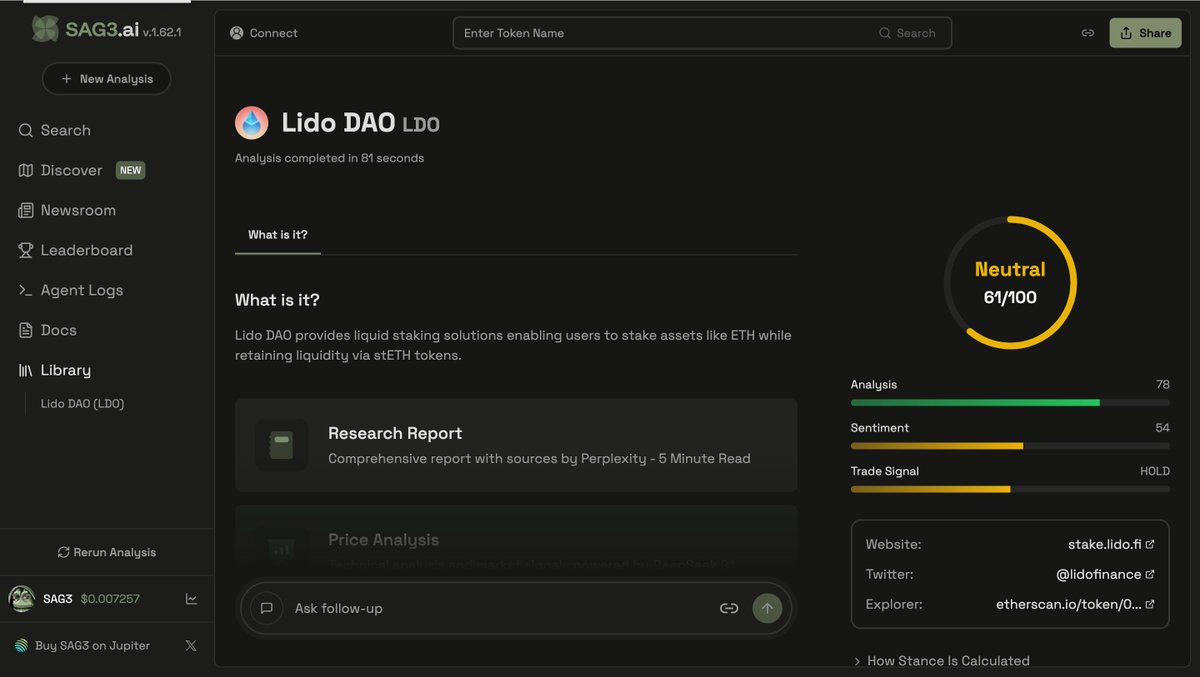Open the stake.lido.fi website link
This screenshot has width=1200, height=677.
click(x=1104, y=545)
